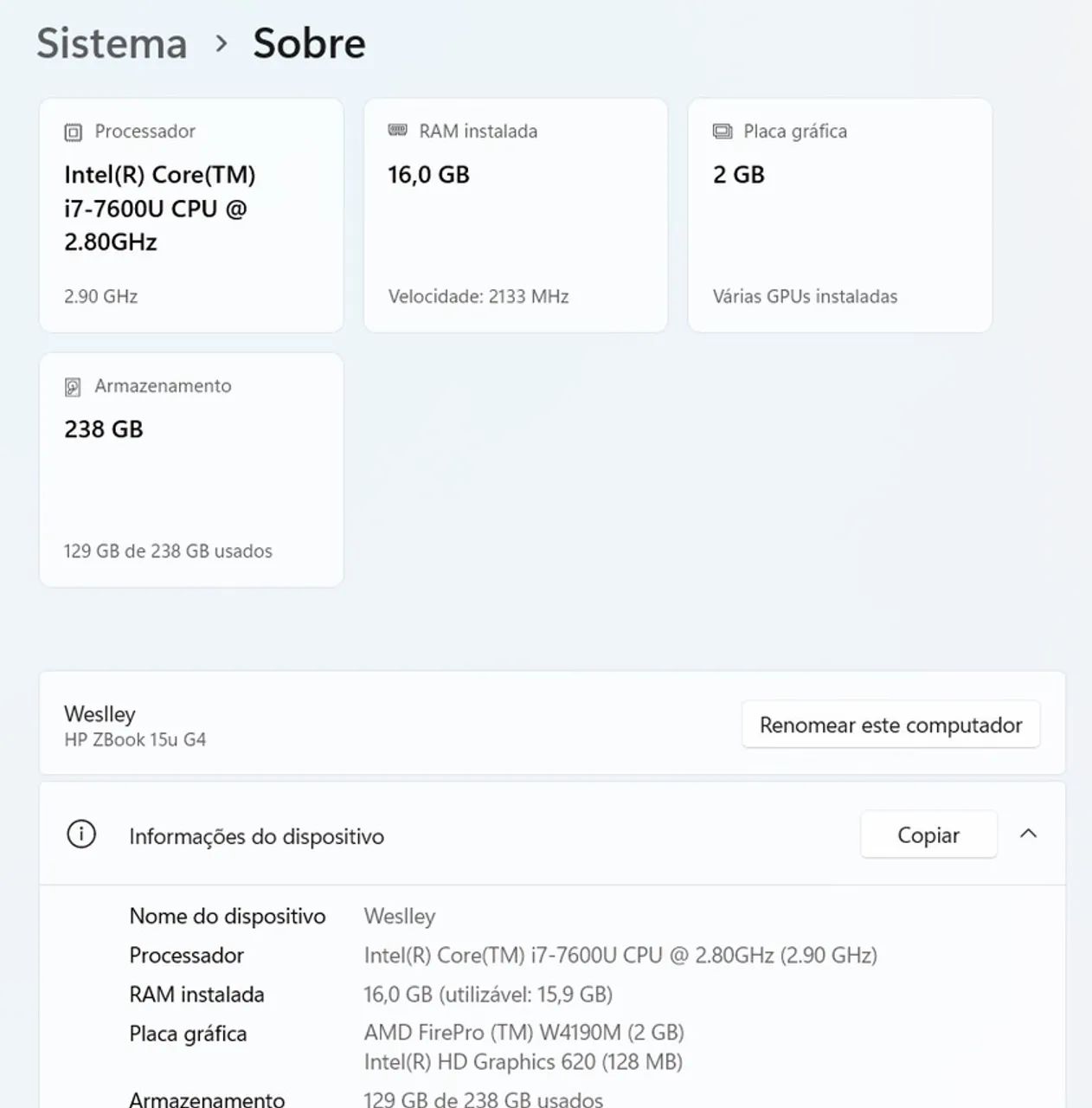The image size is (1092, 1108).
Task: Click the info icon beside Informações do dispositivo
Action: [81, 834]
